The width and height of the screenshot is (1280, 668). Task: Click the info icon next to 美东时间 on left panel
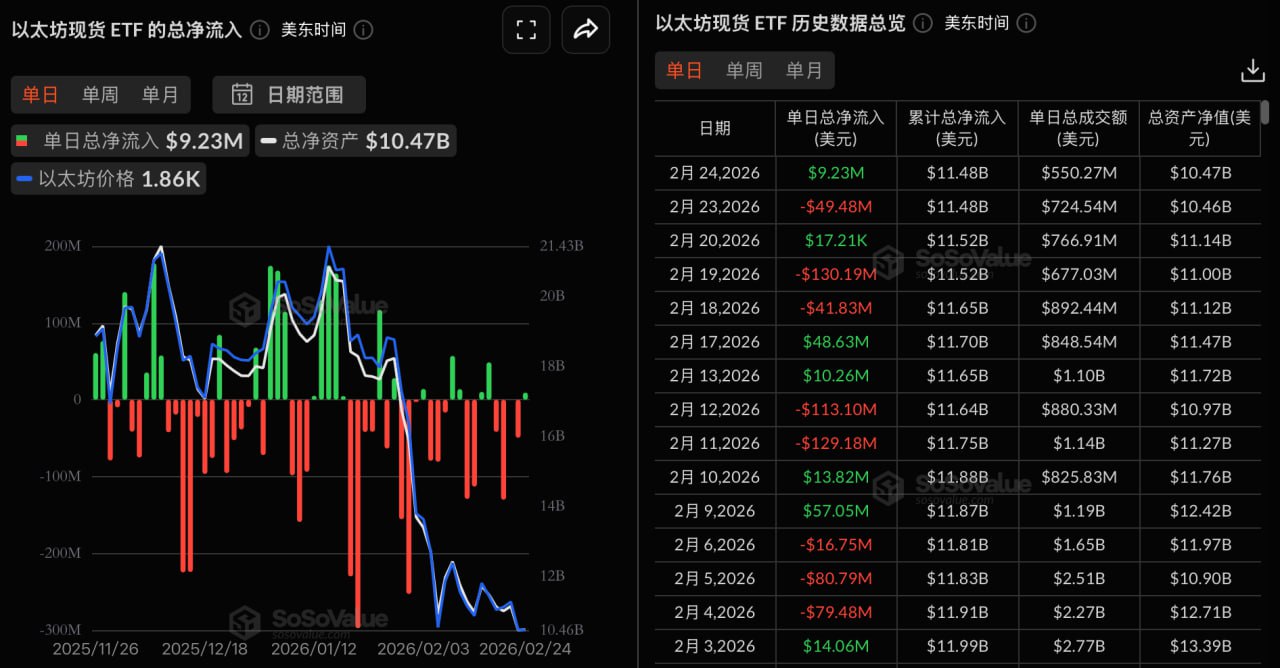(x=362, y=31)
